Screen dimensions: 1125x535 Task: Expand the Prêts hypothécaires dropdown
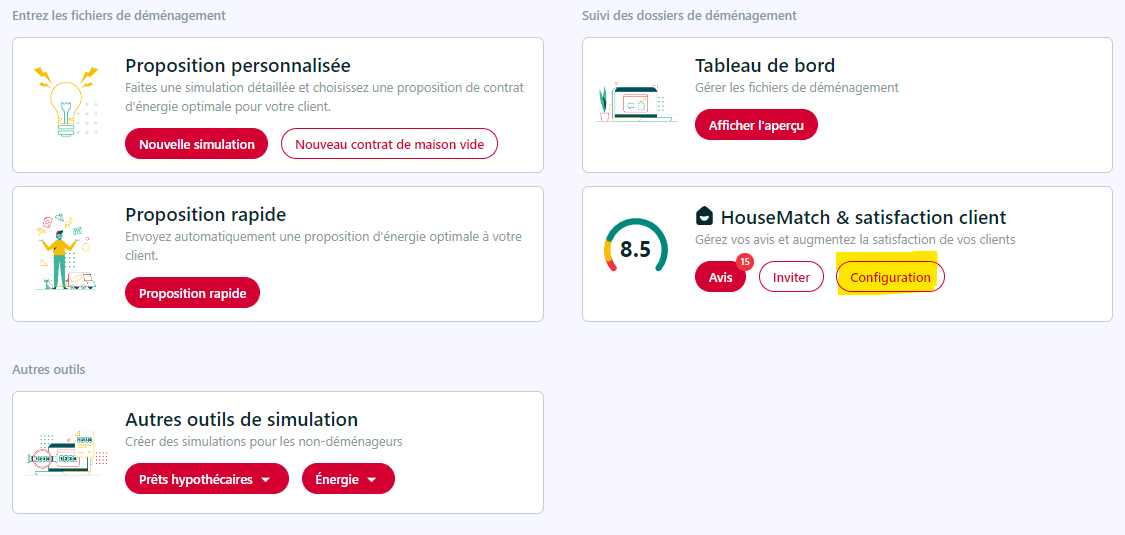206,479
